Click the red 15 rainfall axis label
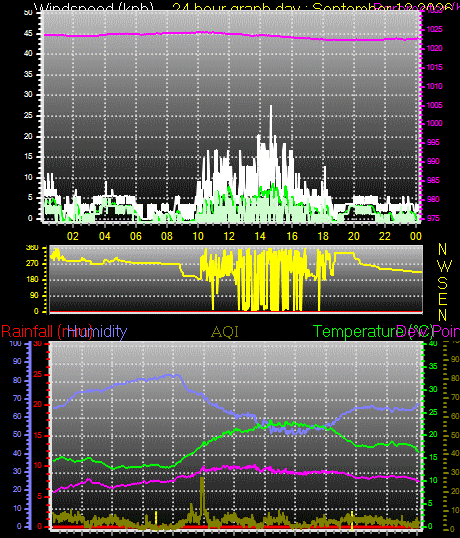The width and height of the screenshot is (460, 538). pos(38,435)
